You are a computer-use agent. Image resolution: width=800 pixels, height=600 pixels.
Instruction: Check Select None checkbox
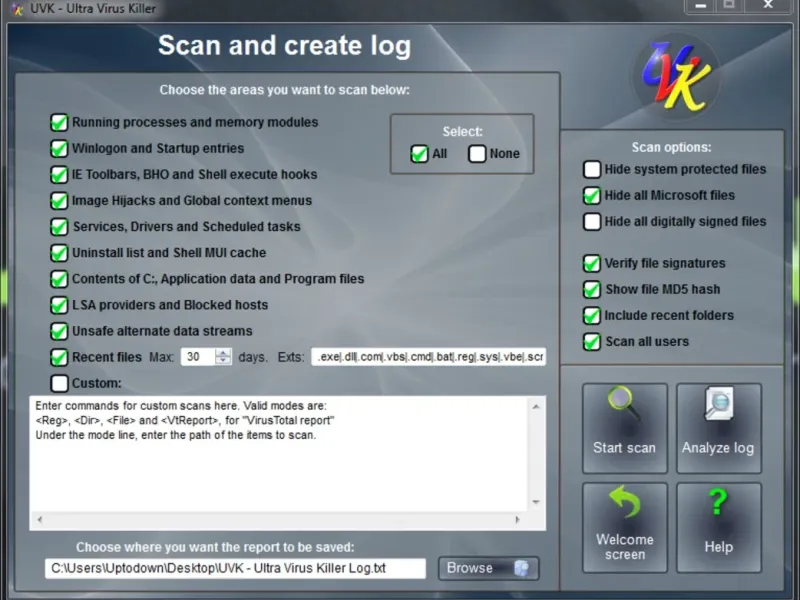(x=477, y=154)
